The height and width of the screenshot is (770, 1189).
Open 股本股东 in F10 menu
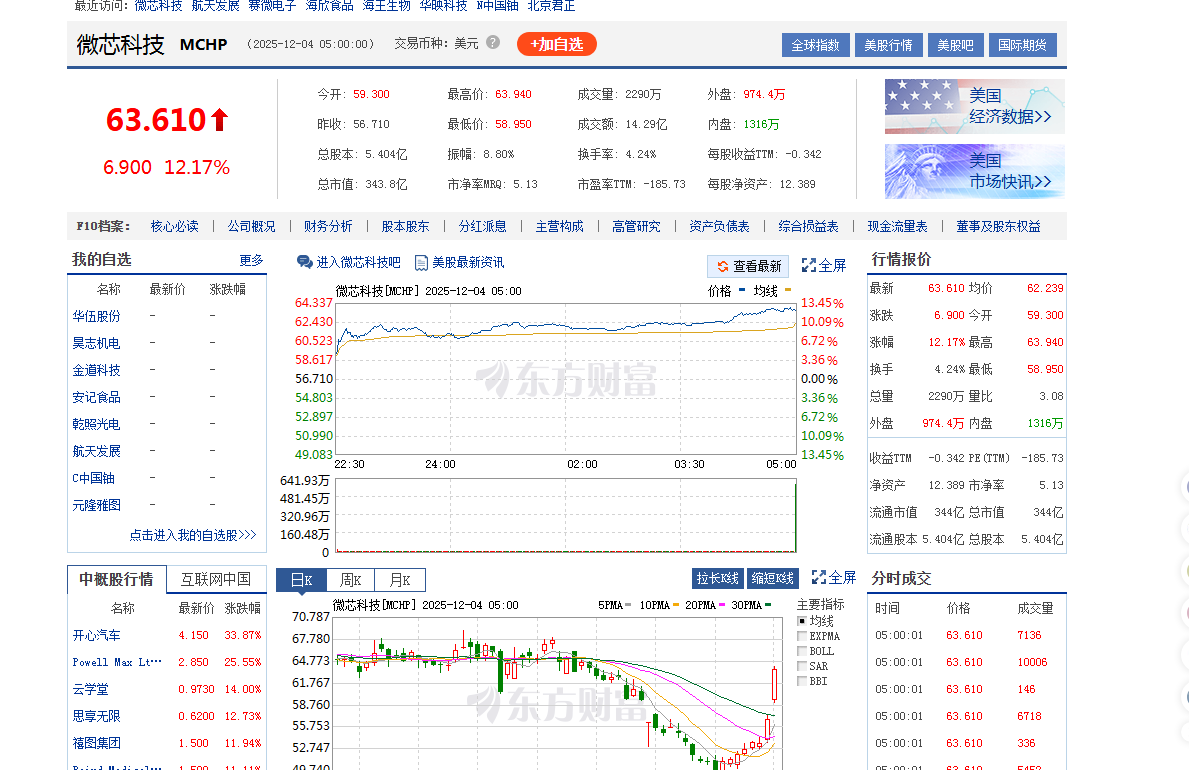[405, 226]
